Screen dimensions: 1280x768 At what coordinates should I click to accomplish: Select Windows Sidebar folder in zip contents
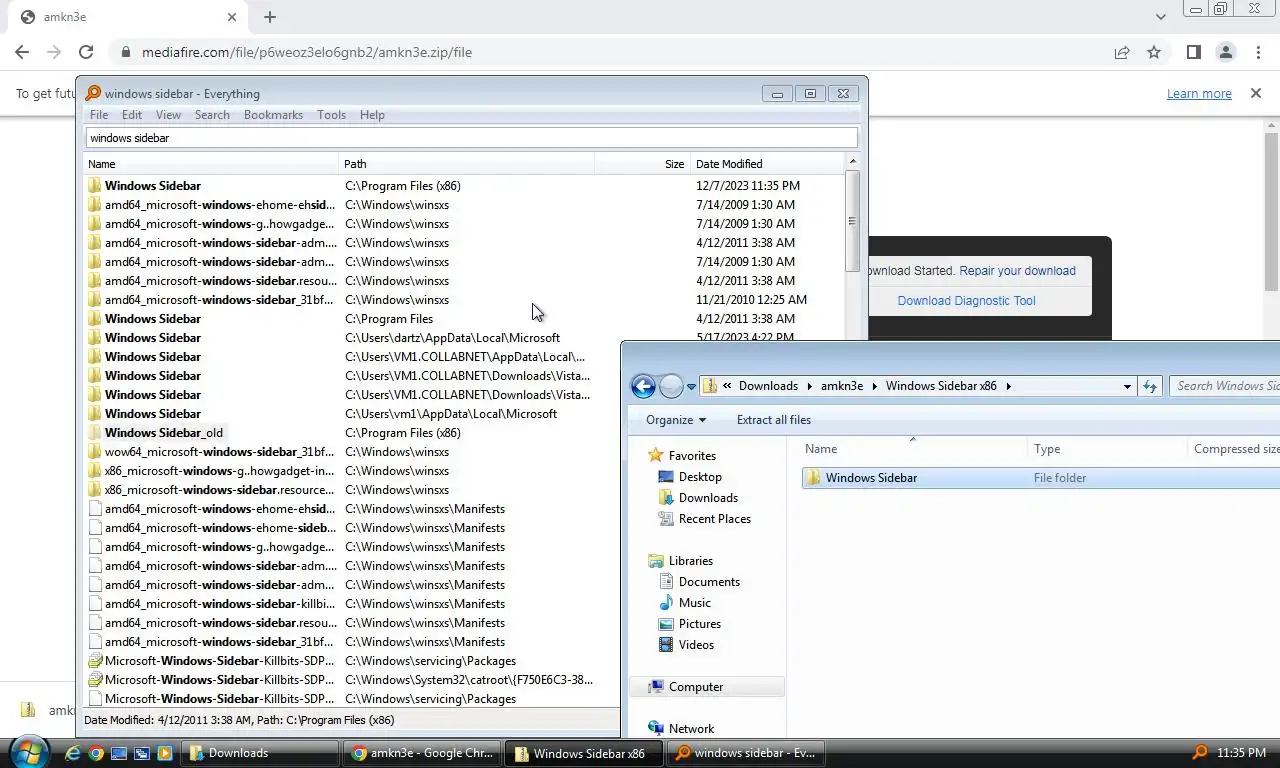pyautogui.click(x=871, y=478)
